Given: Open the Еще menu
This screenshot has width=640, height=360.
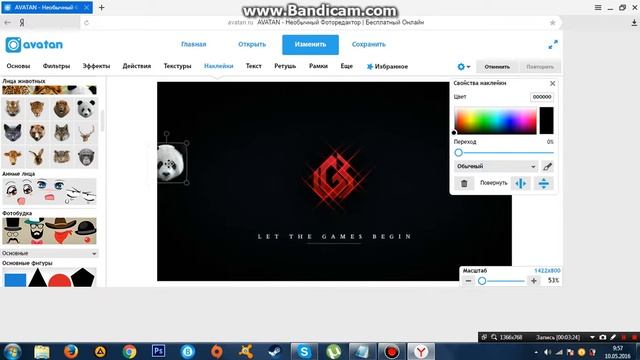Looking at the screenshot, I should [x=347, y=66].
